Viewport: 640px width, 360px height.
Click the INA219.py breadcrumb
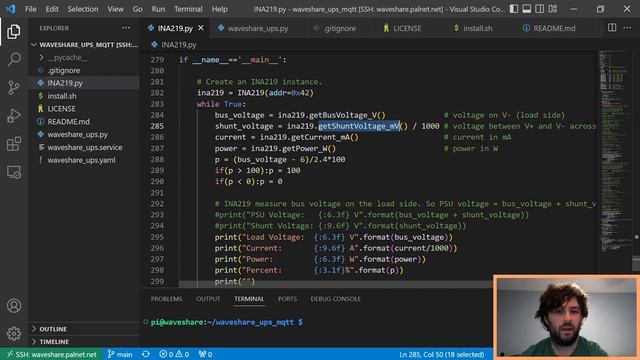click(174, 44)
